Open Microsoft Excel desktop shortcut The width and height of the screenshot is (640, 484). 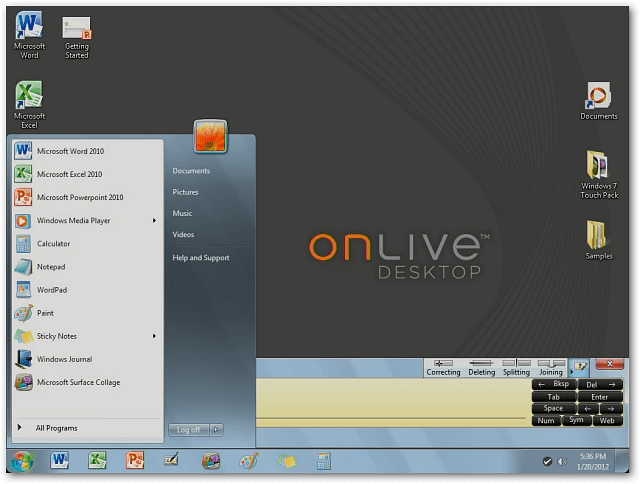[x=29, y=105]
